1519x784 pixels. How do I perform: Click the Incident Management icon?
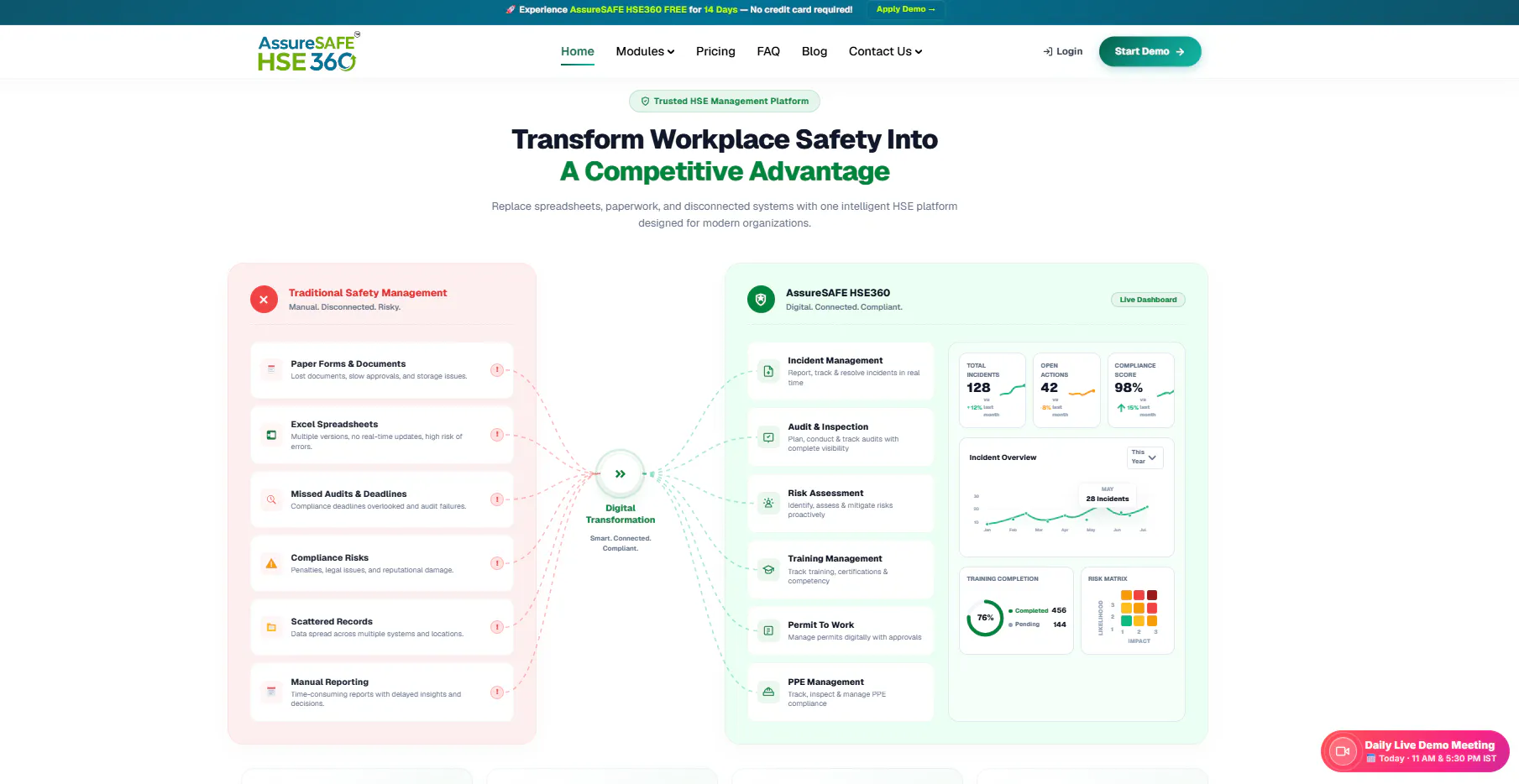[x=768, y=371]
